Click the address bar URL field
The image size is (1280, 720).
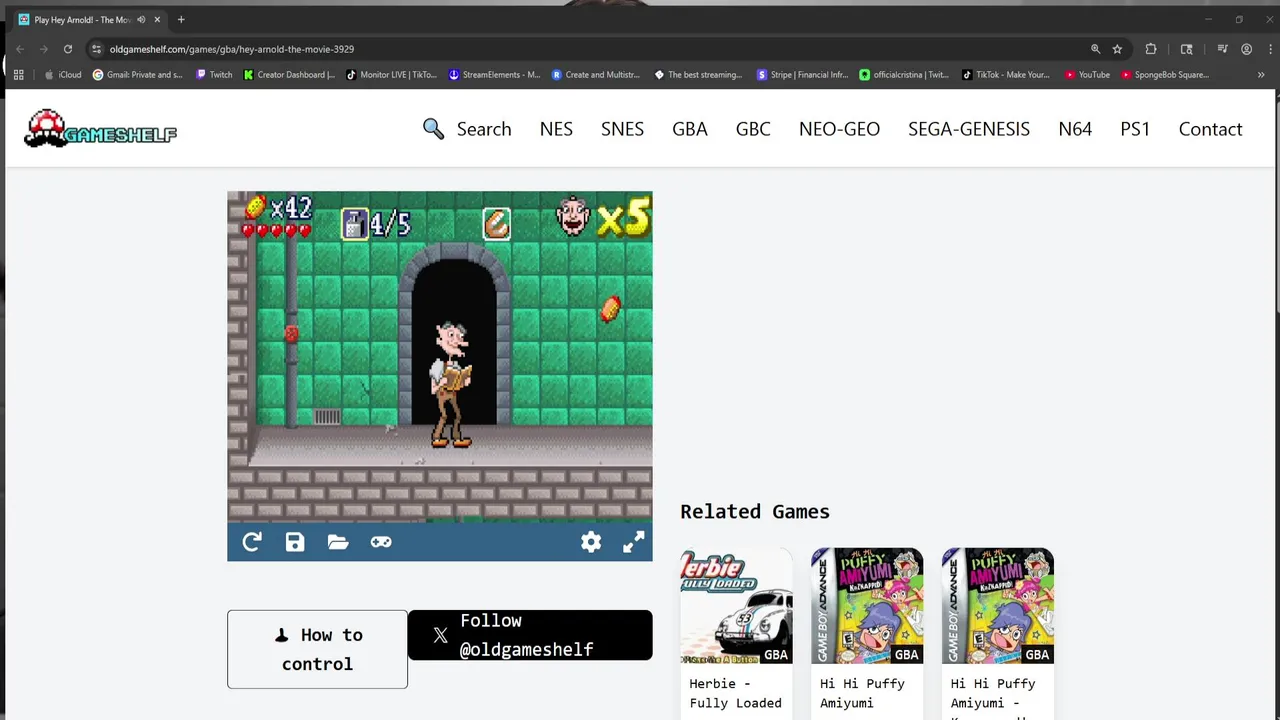(x=590, y=49)
